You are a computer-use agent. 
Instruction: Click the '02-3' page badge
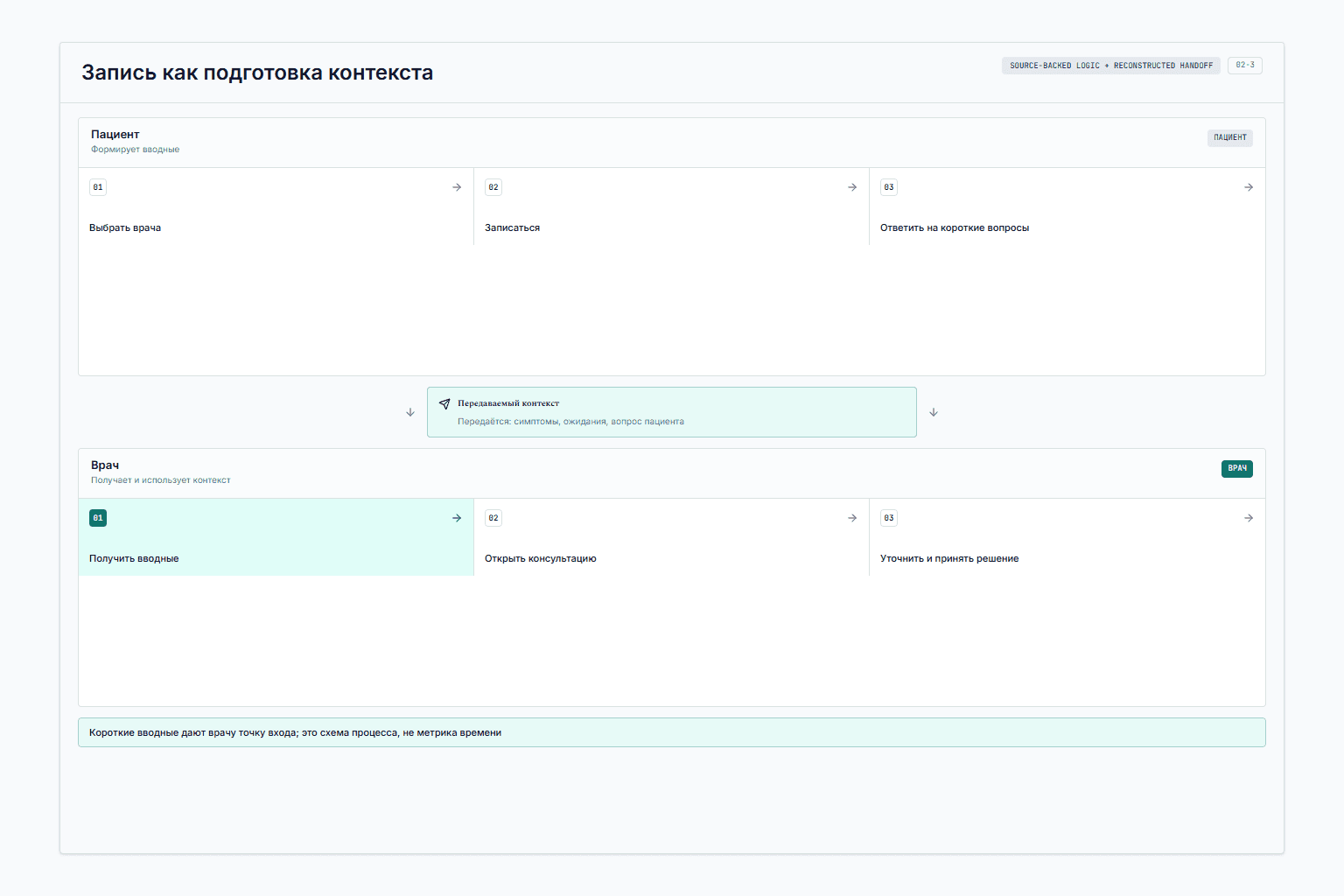[1245, 65]
